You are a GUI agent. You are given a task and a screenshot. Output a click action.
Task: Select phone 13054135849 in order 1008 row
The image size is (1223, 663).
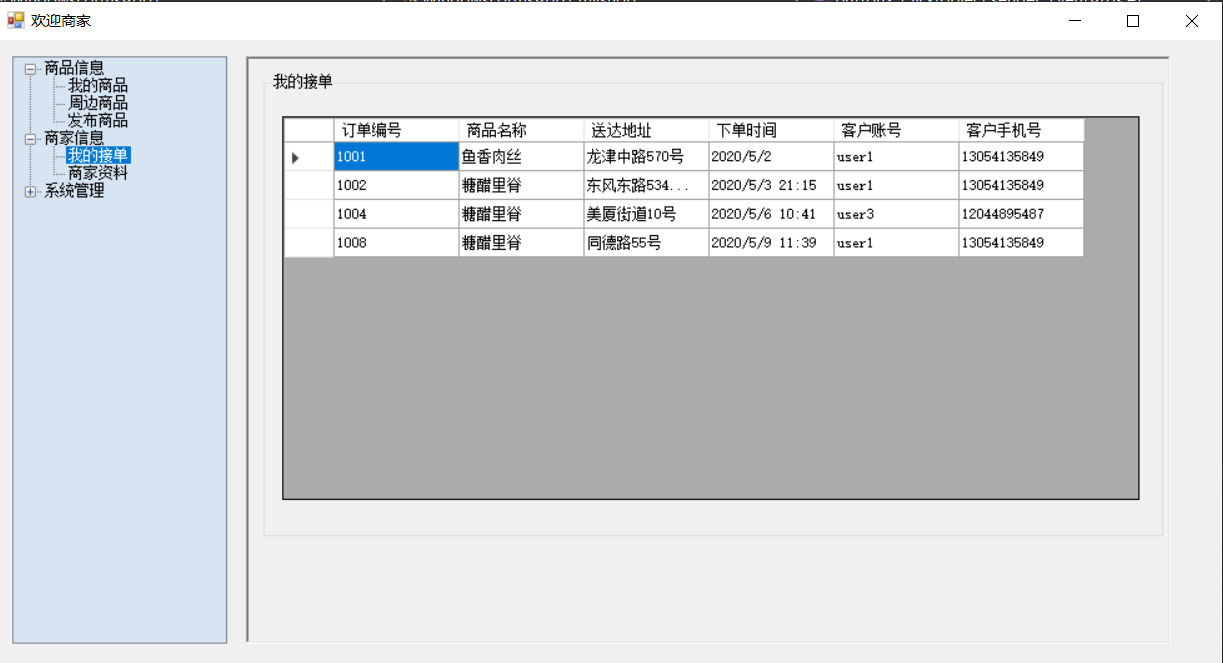1021,243
